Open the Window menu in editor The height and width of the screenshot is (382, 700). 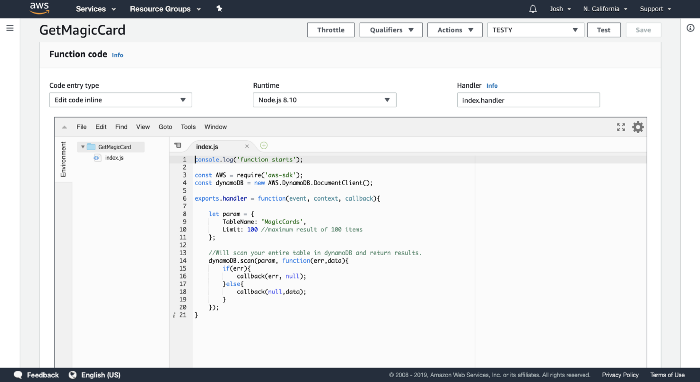pyautogui.click(x=216, y=127)
